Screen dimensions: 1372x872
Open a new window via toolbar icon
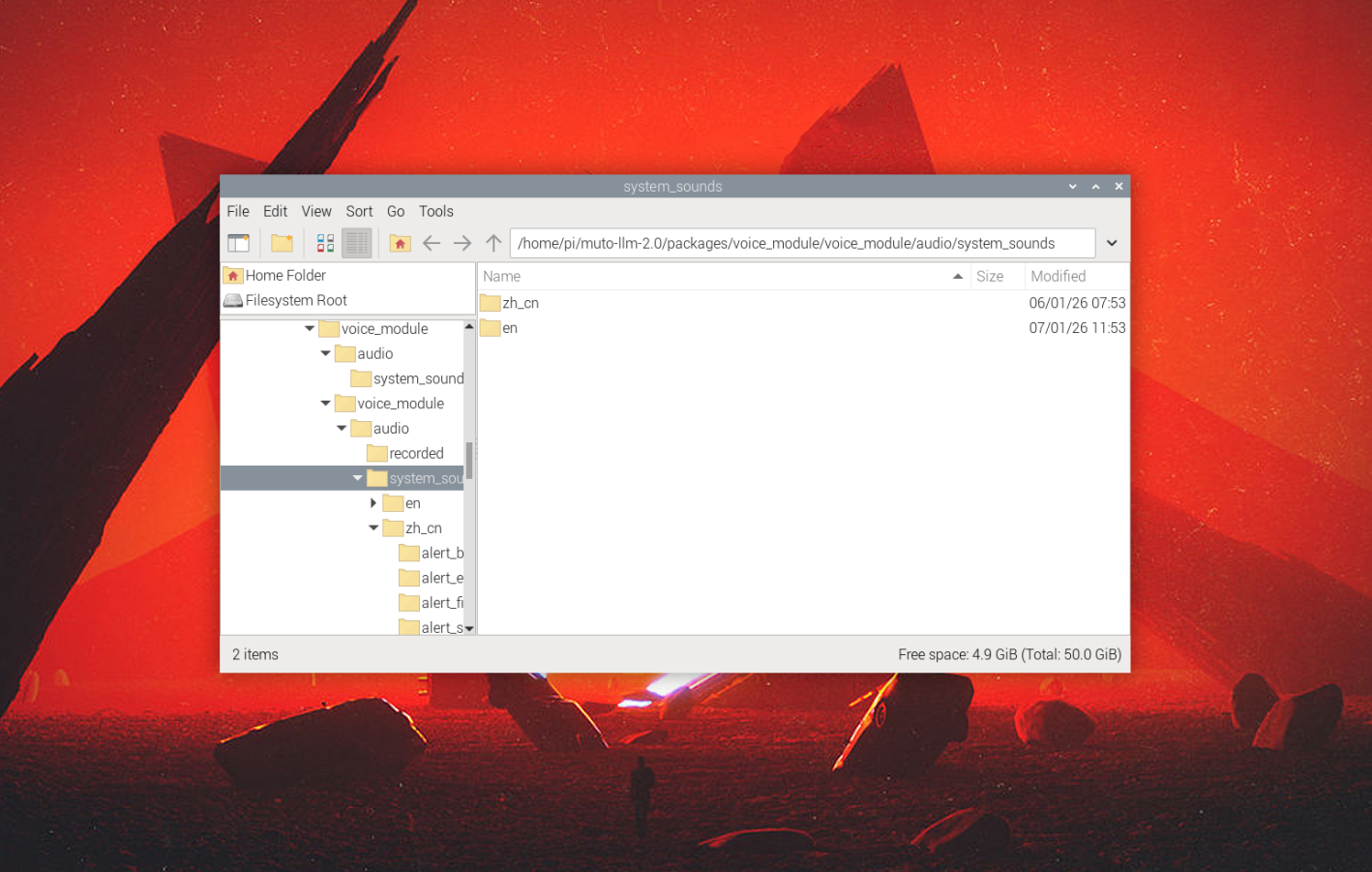(x=238, y=243)
